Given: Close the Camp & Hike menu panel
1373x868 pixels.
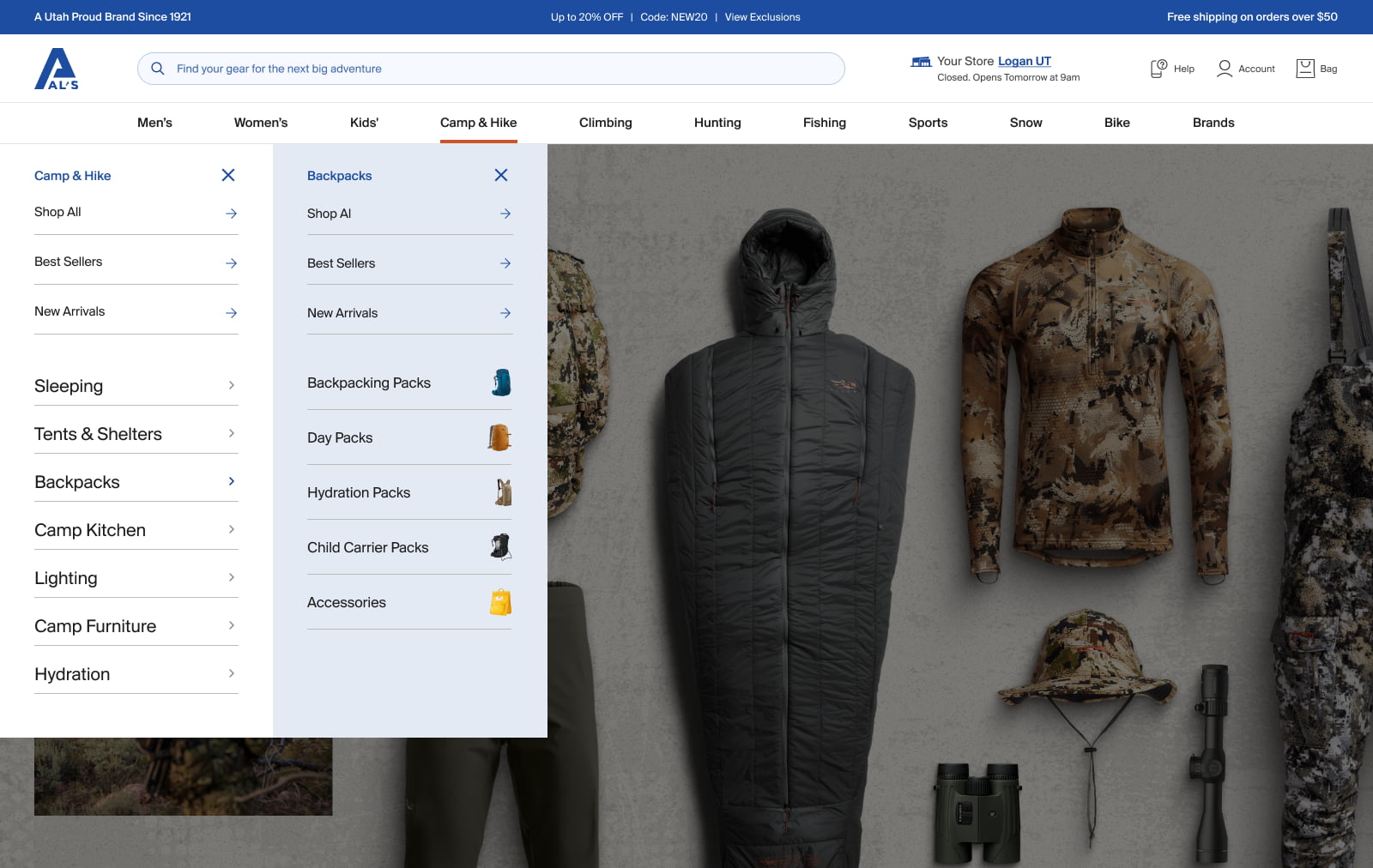Looking at the screenshot, I should [228, 174].
